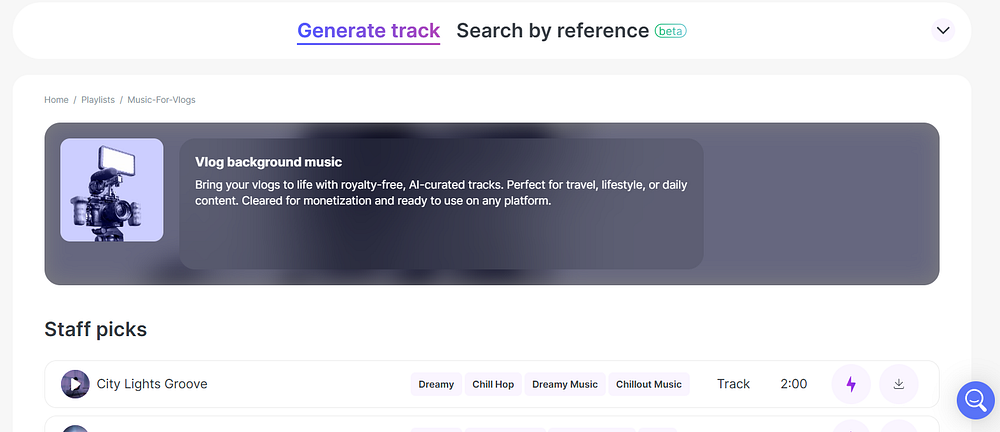Click the purple lightning bolt icon
This screenshot has height=432, width=1000.
click(851, 384)
